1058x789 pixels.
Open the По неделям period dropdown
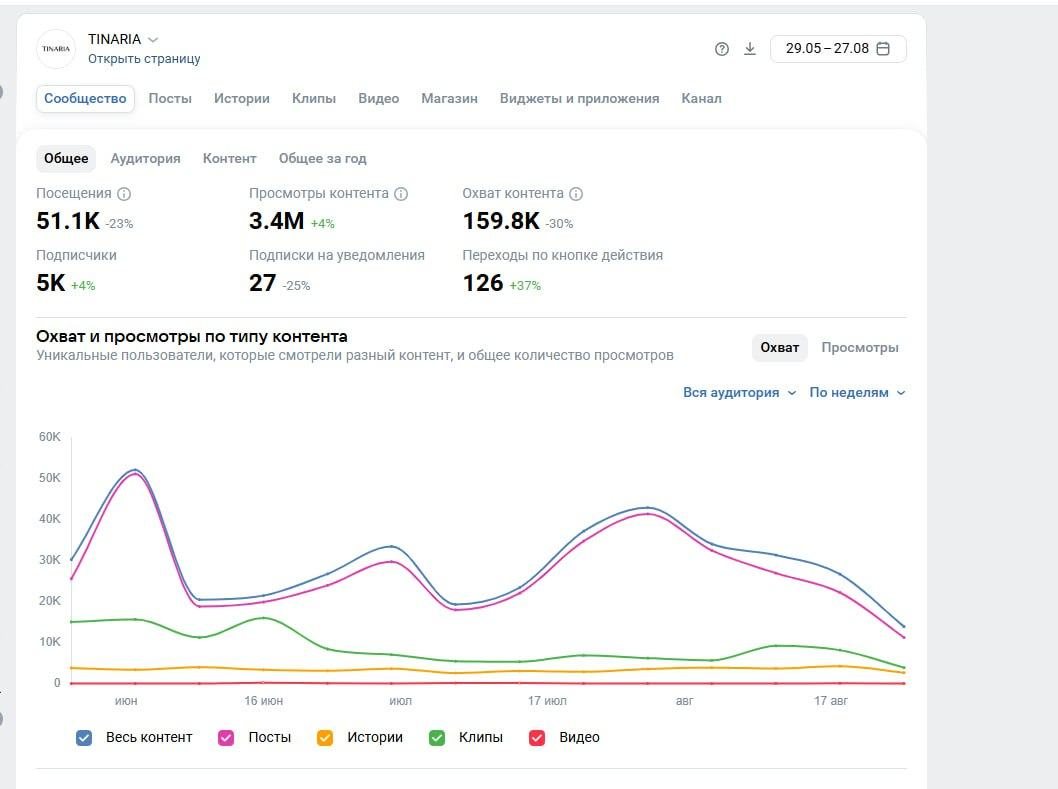857,393
